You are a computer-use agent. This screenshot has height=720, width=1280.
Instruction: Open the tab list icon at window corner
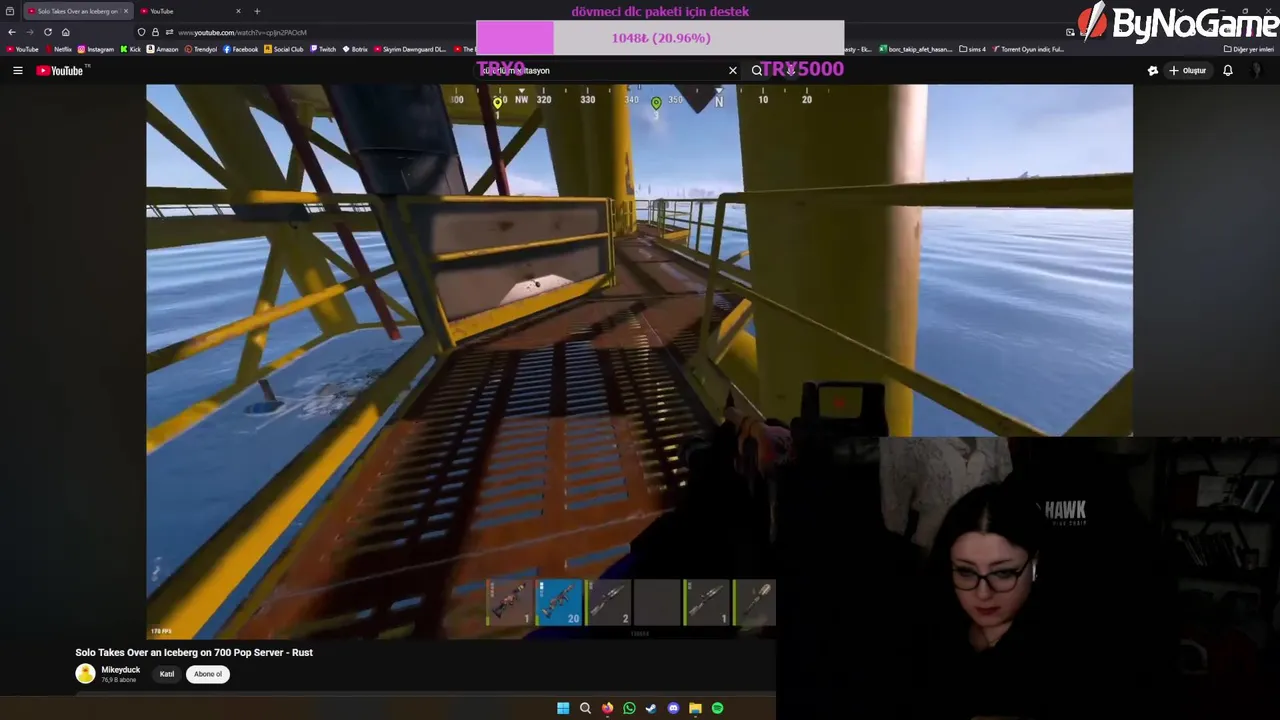click(10, 11)
